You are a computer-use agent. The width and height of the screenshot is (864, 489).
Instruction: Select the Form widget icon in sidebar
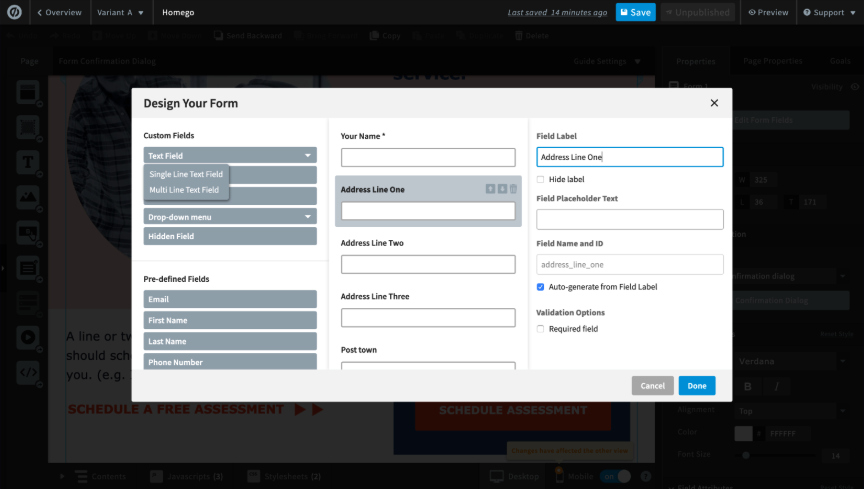[x=28, y=268]
